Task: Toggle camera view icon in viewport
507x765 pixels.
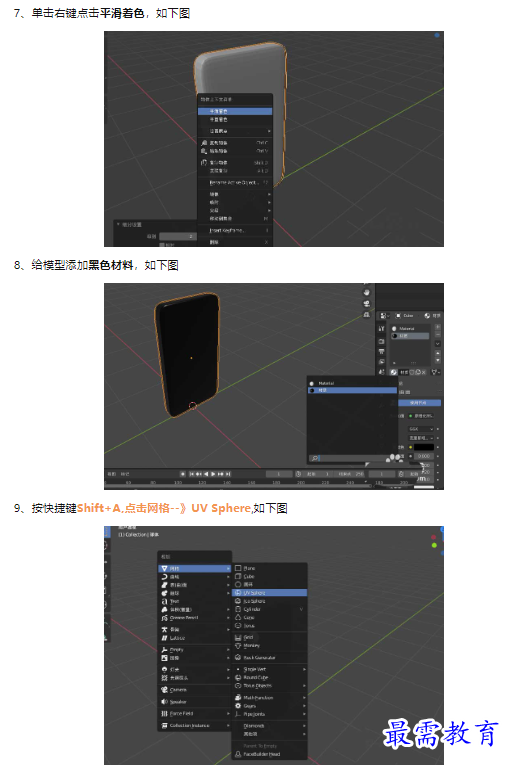Action: (366, 303)
